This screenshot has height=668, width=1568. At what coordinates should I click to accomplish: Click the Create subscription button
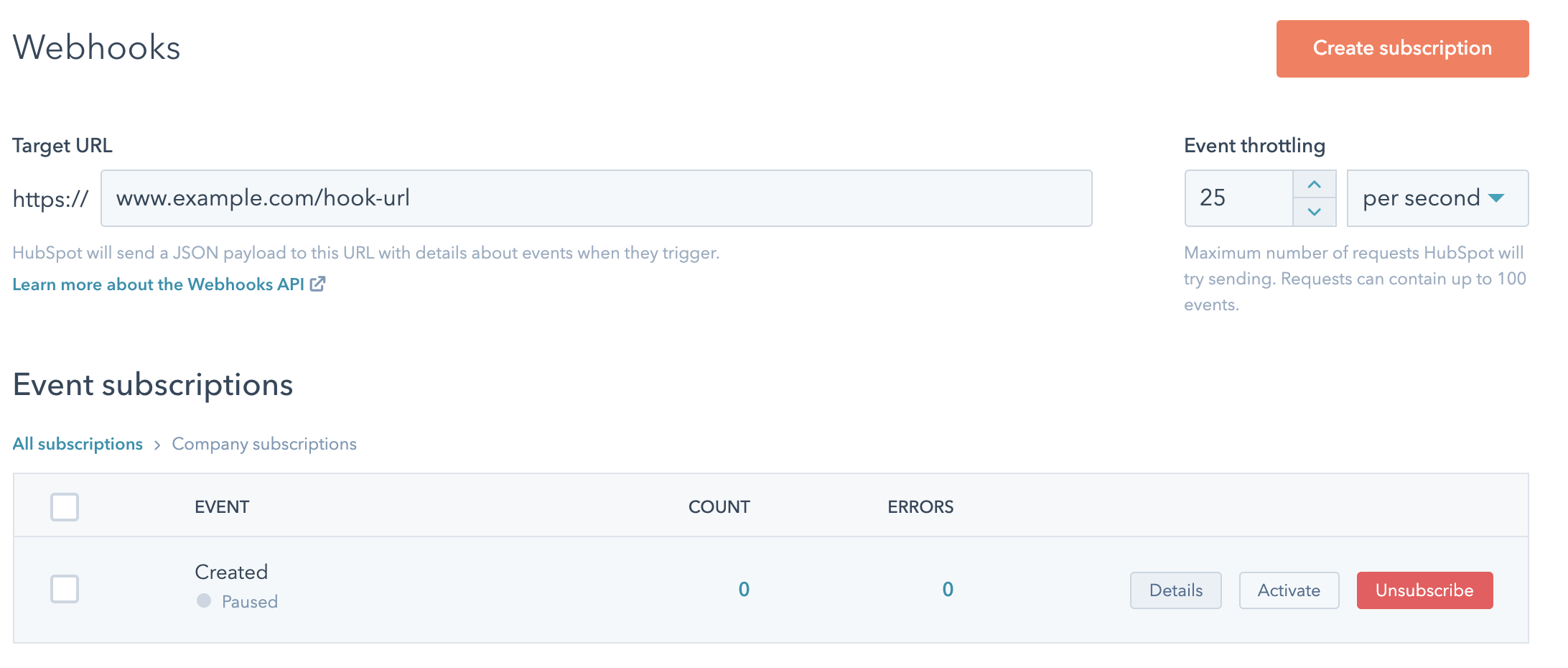1402,49
